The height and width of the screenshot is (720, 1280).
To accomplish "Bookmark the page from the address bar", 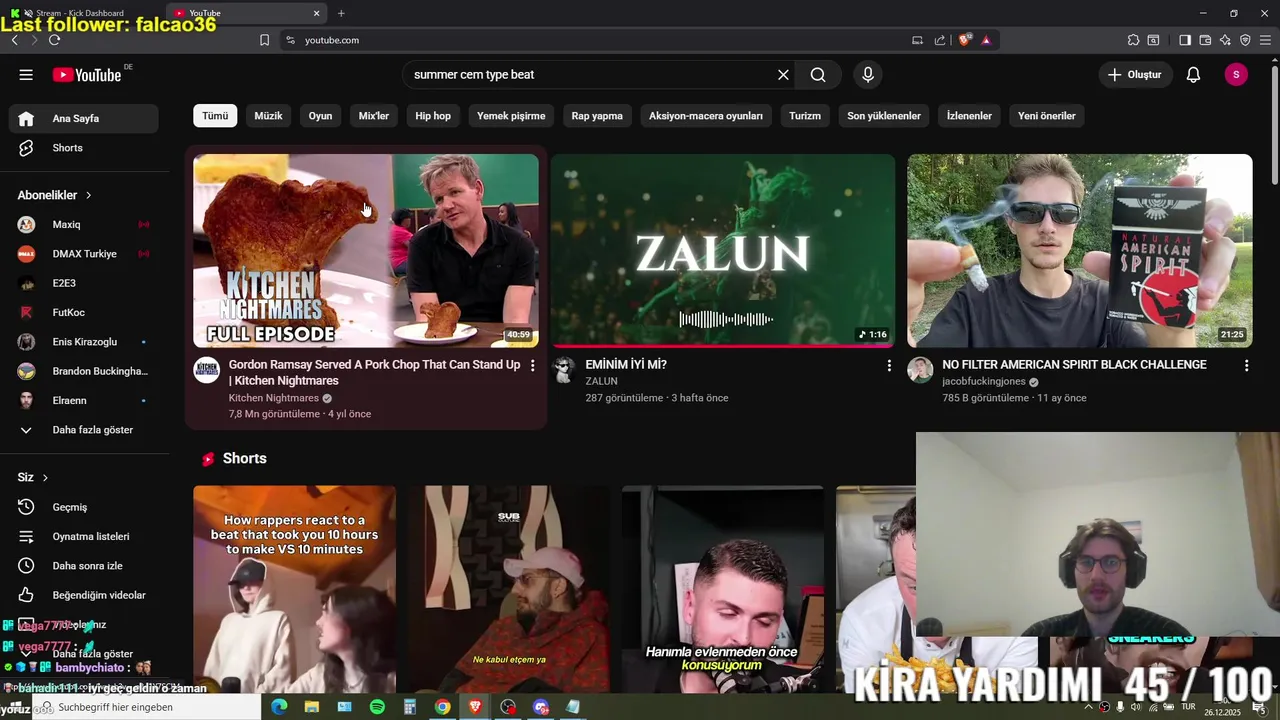I will [264, 40].
